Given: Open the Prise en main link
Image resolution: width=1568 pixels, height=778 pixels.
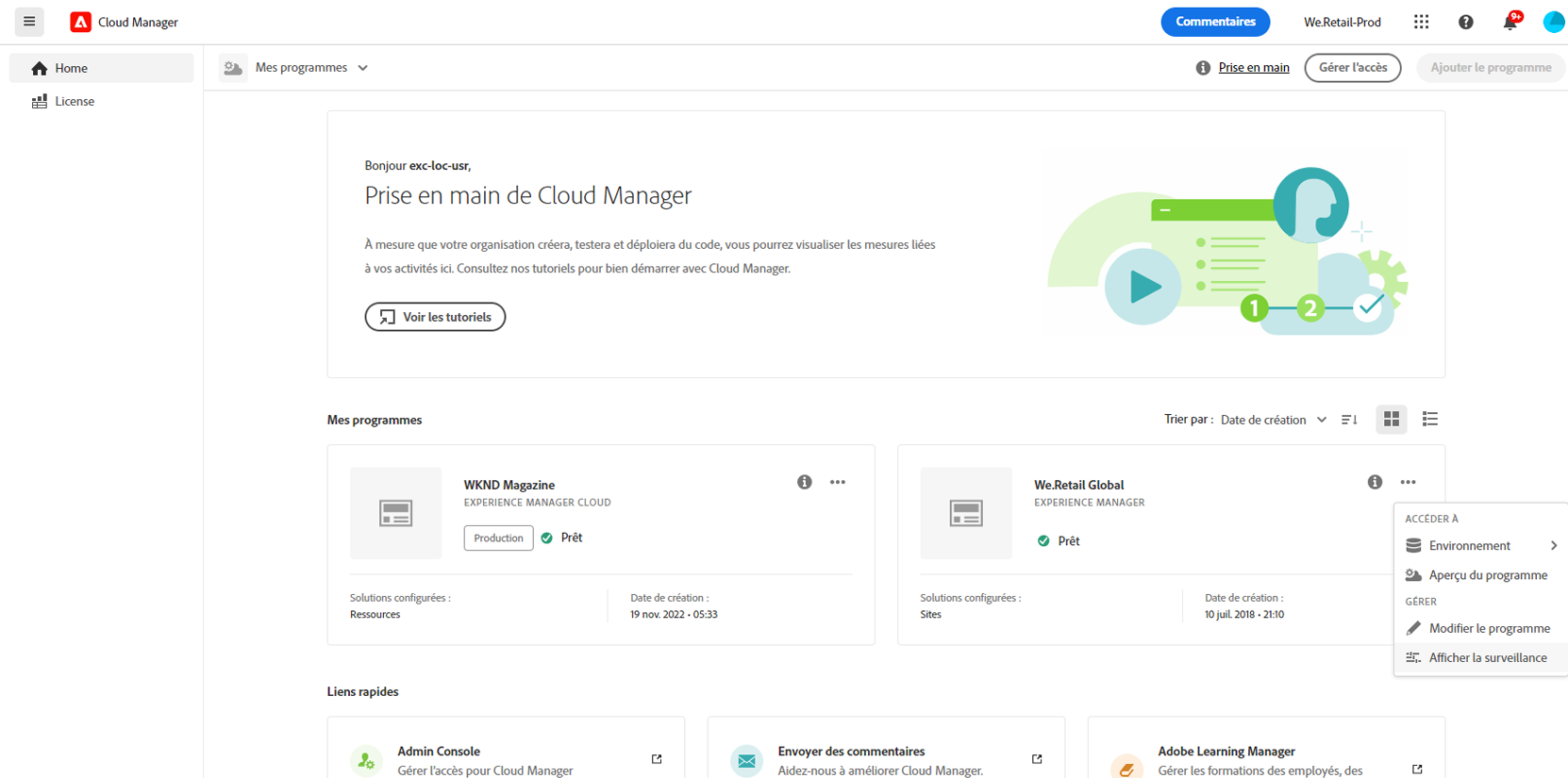Looking at the screenshot, I should 1253,68.
